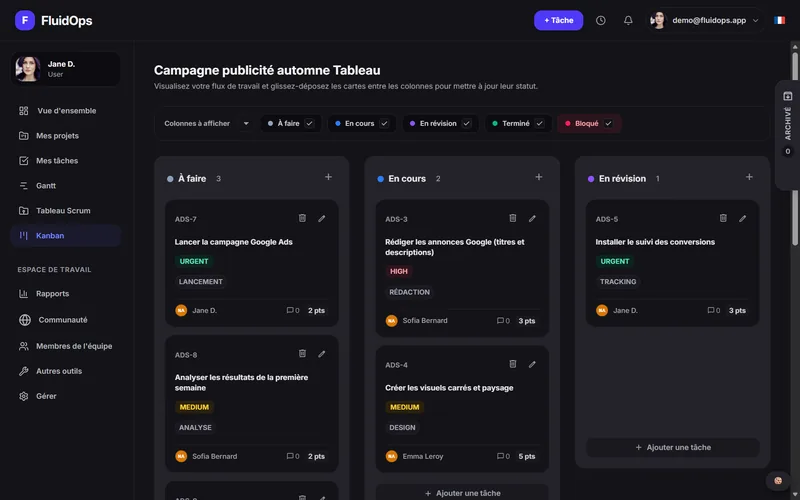Click the cookie icon at bottom right
This screenshot has height=500, width=800.
point(778,481)
